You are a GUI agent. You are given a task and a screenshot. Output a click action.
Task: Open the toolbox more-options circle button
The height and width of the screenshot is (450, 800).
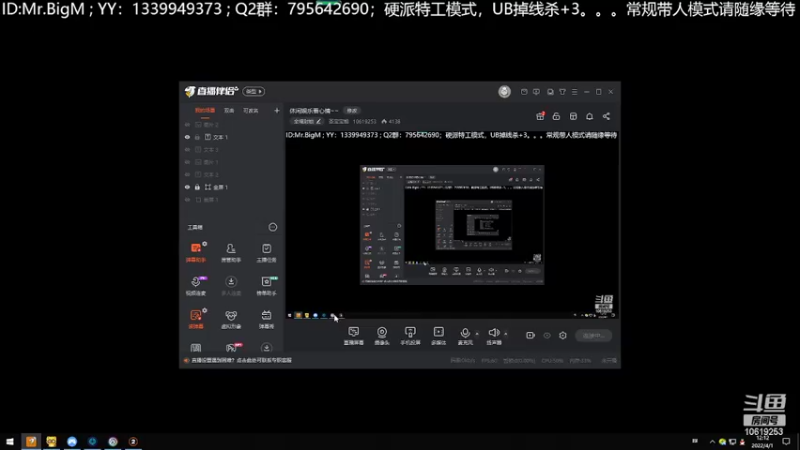pyautogui.click(x=273, y=227)
